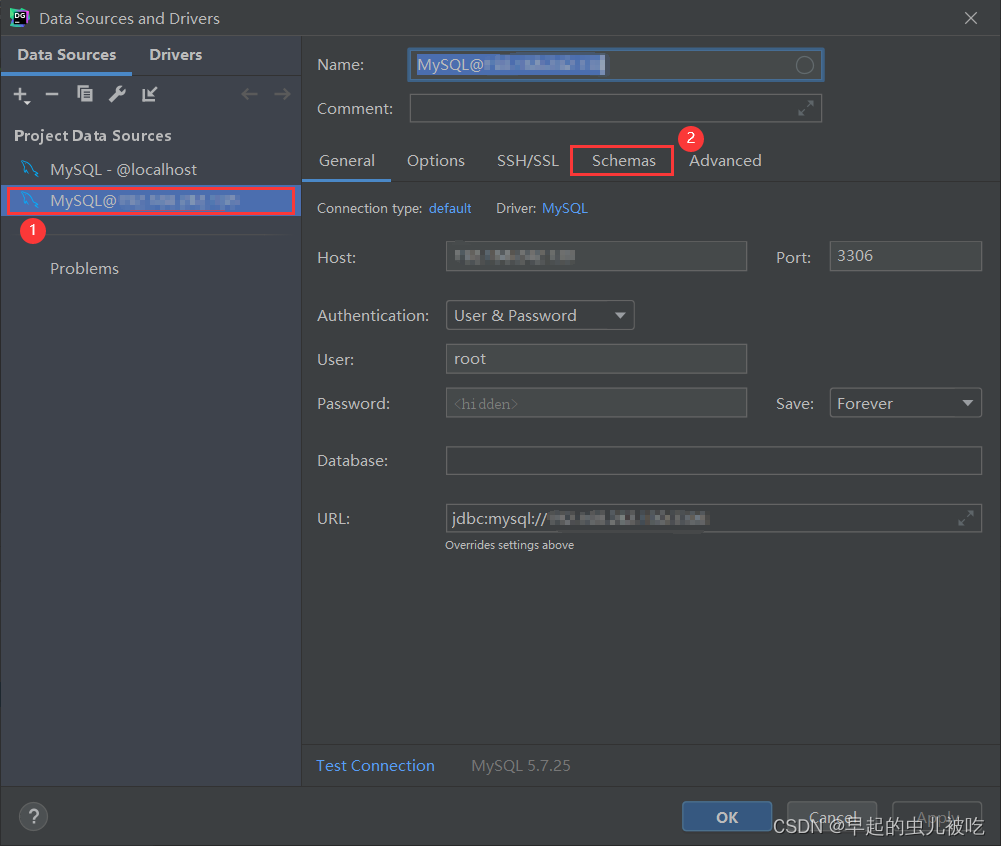The height and width of the screenshot is (846, 1001).
Task: Focus the User field containing root
Action: [x=596, y=359]
